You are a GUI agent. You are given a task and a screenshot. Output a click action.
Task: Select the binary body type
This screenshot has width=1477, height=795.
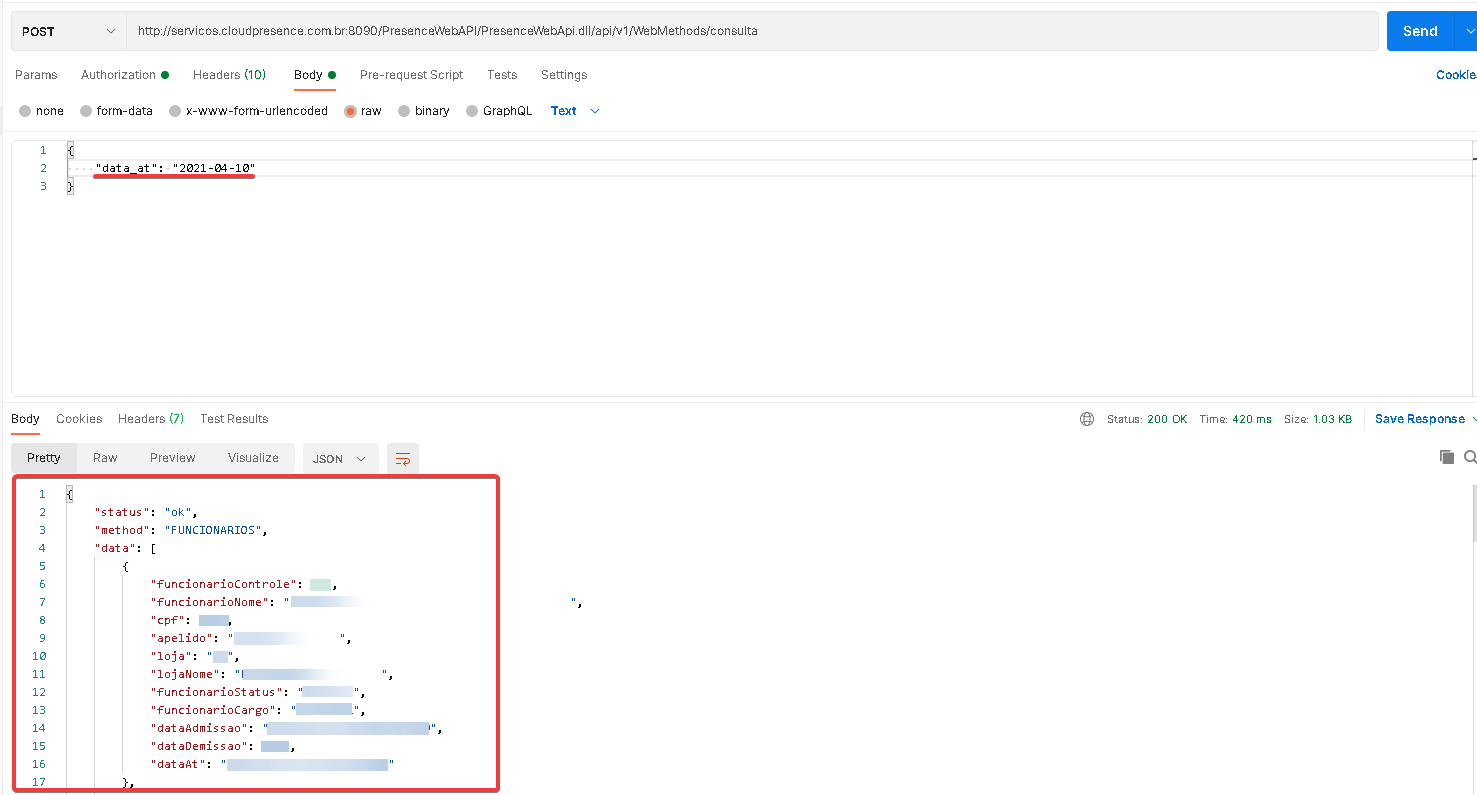coord(424,111)
